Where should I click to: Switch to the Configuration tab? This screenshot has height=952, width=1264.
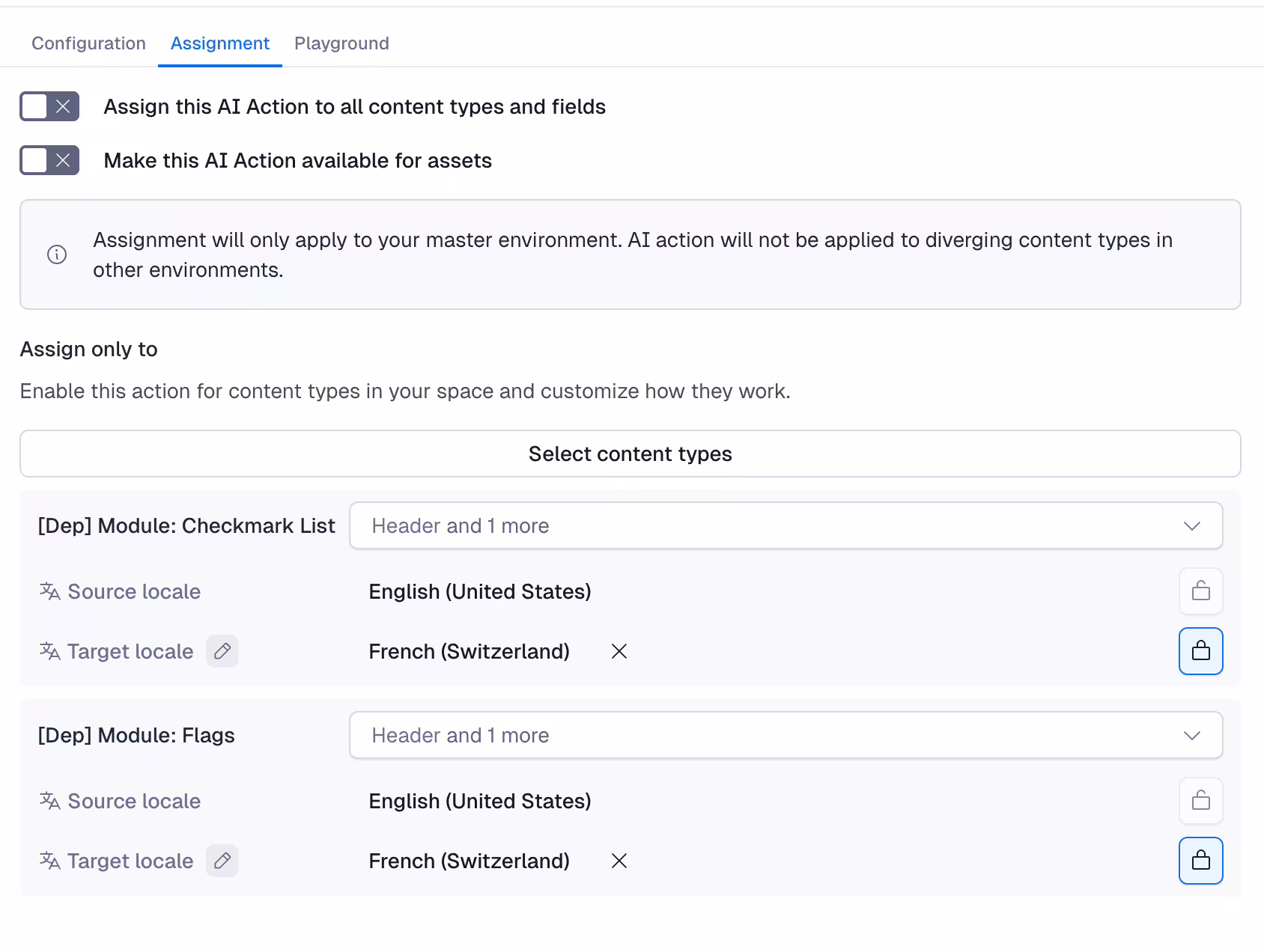tap(88, 43)
